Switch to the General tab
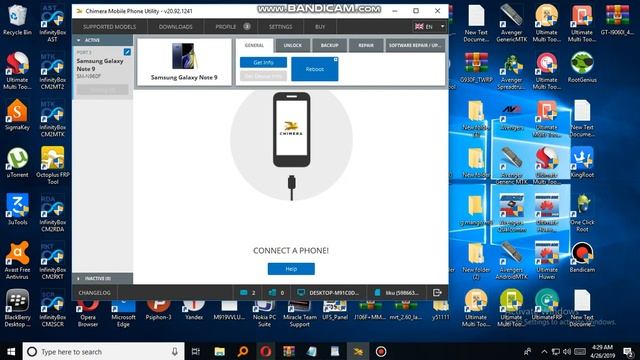The height and width of the screenshot is (360, 640). pos(254,45)
